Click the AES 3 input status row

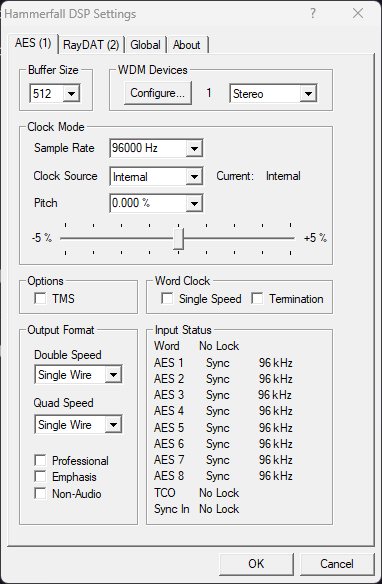coord(223,395)
